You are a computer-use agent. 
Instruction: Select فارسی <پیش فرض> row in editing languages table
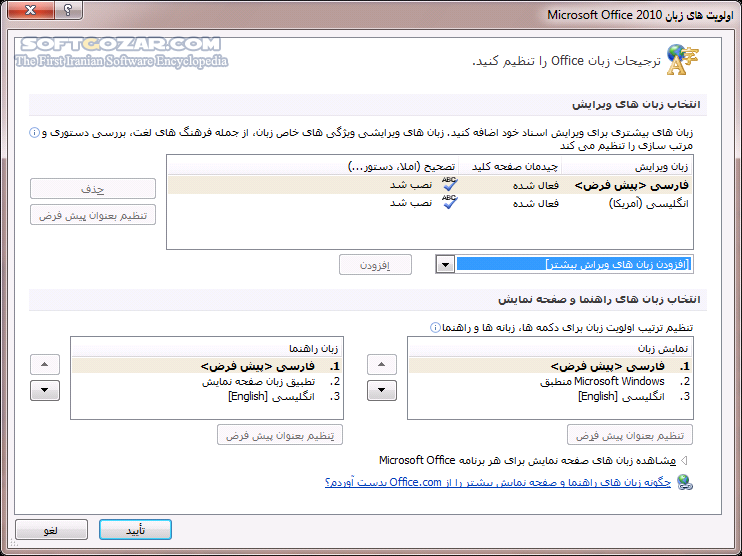click(x=430, y=185)
